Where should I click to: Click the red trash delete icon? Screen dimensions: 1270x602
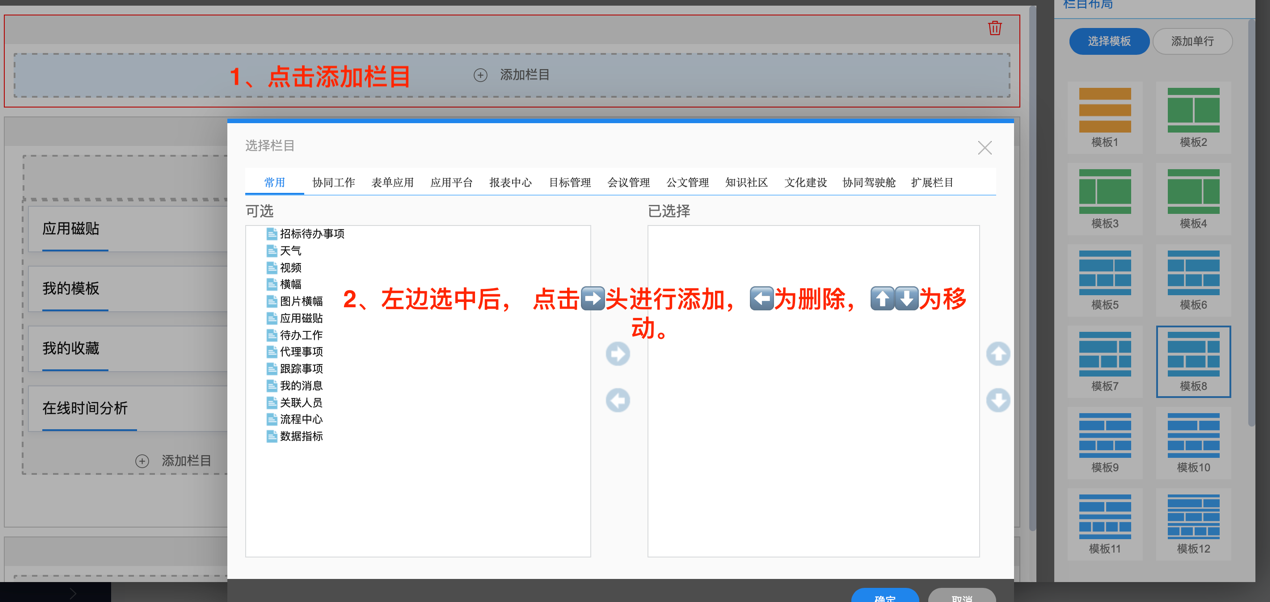(x=995, y=28)
